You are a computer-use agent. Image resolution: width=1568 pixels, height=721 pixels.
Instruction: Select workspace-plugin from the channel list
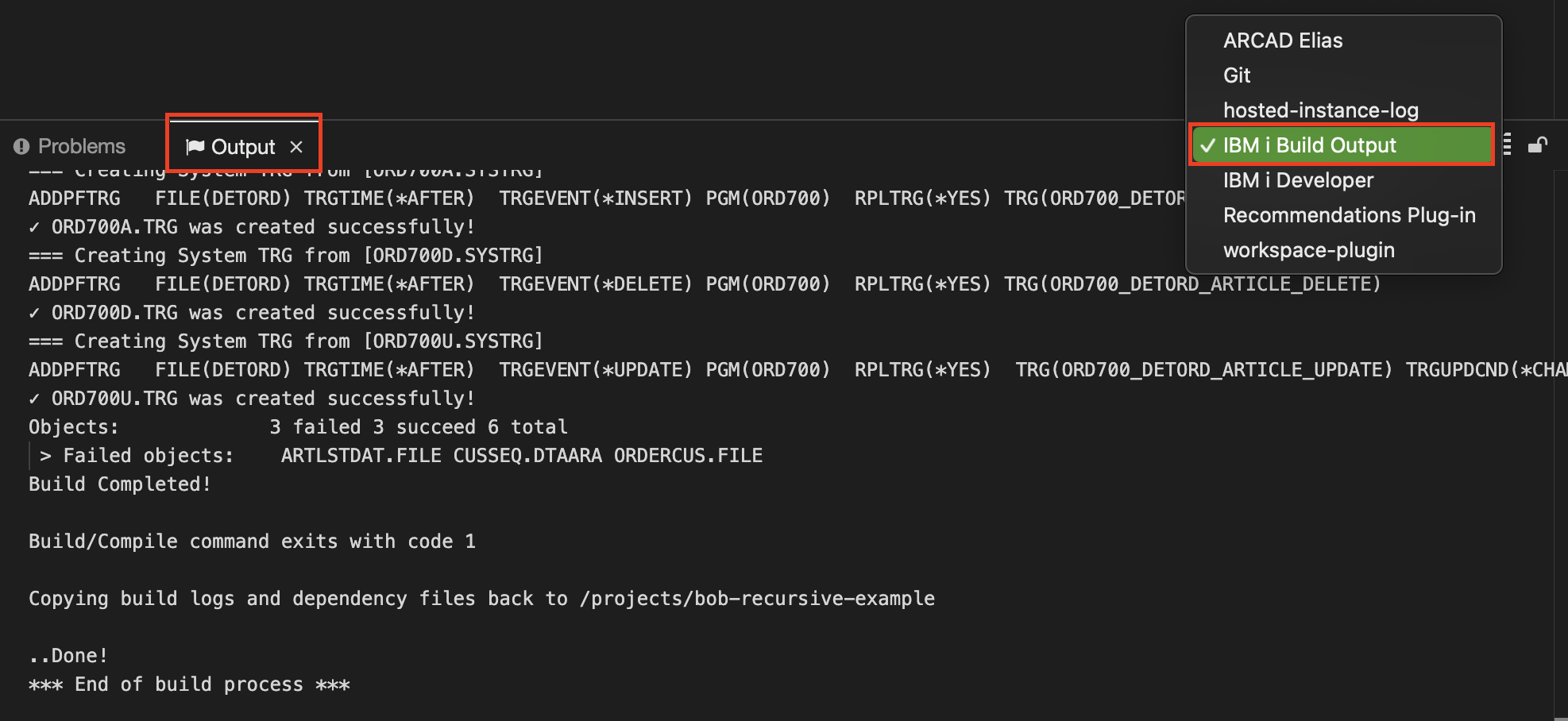[1309, 249]
